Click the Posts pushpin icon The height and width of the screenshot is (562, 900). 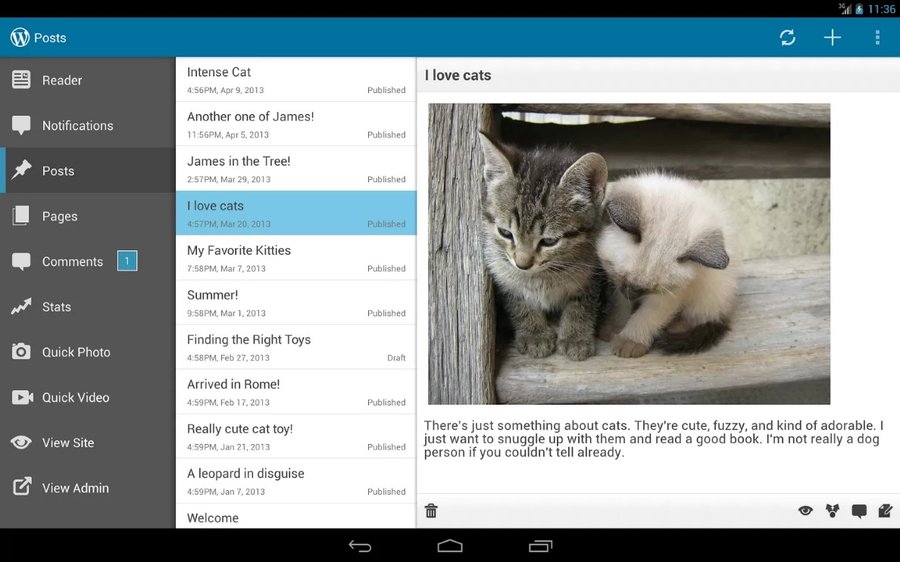[x=21, y=170]
